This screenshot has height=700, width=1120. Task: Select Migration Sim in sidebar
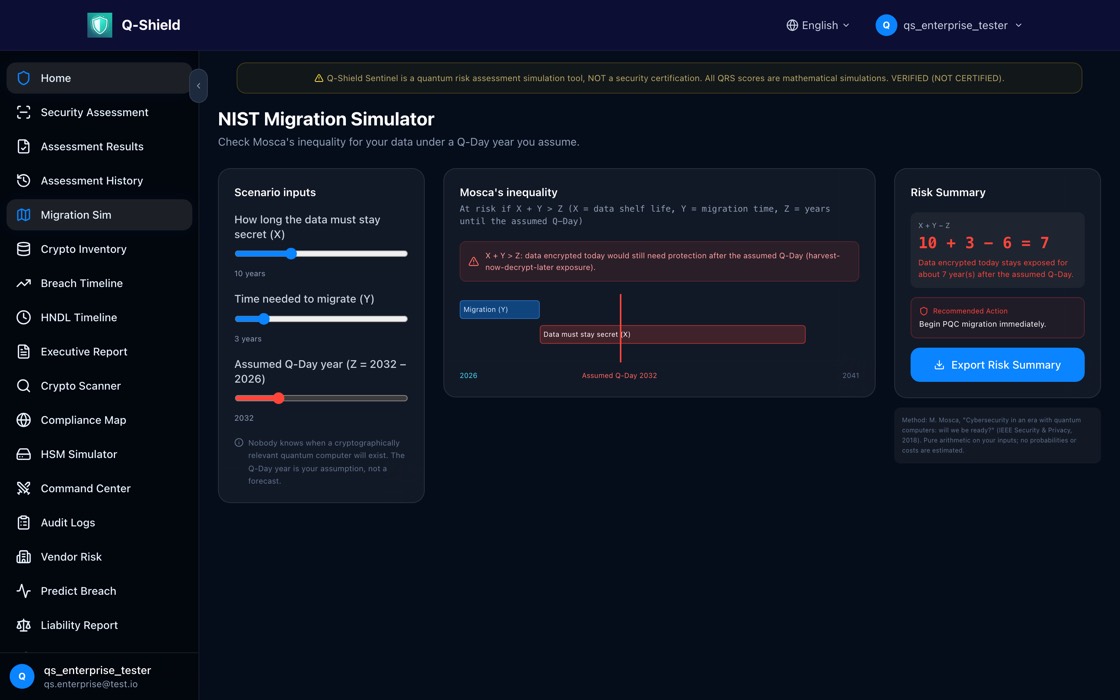[99, 215]
